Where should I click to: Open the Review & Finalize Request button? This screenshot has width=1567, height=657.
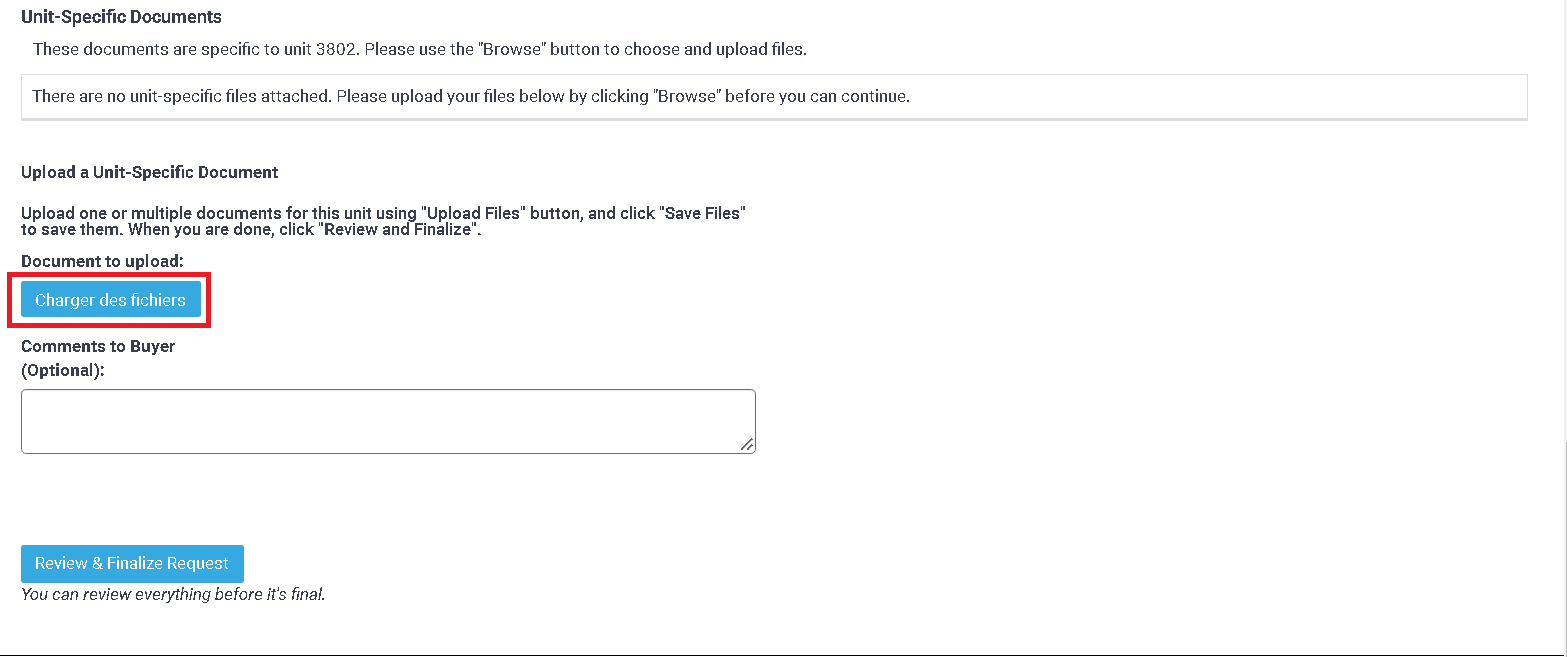132,564
